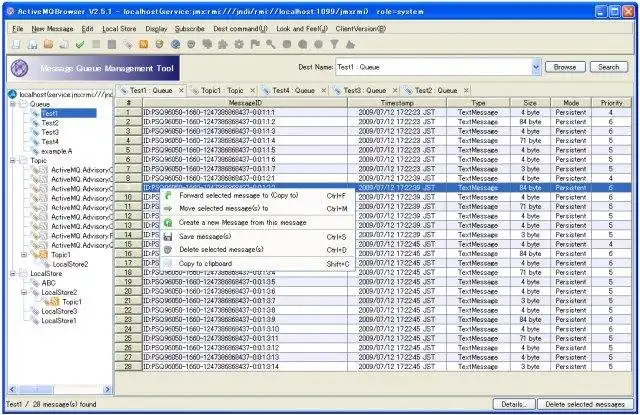This screenshot has height=415, width=640.
Task: Switch to the Test2 : Queue tab
Action: click(x=436, y=90)
